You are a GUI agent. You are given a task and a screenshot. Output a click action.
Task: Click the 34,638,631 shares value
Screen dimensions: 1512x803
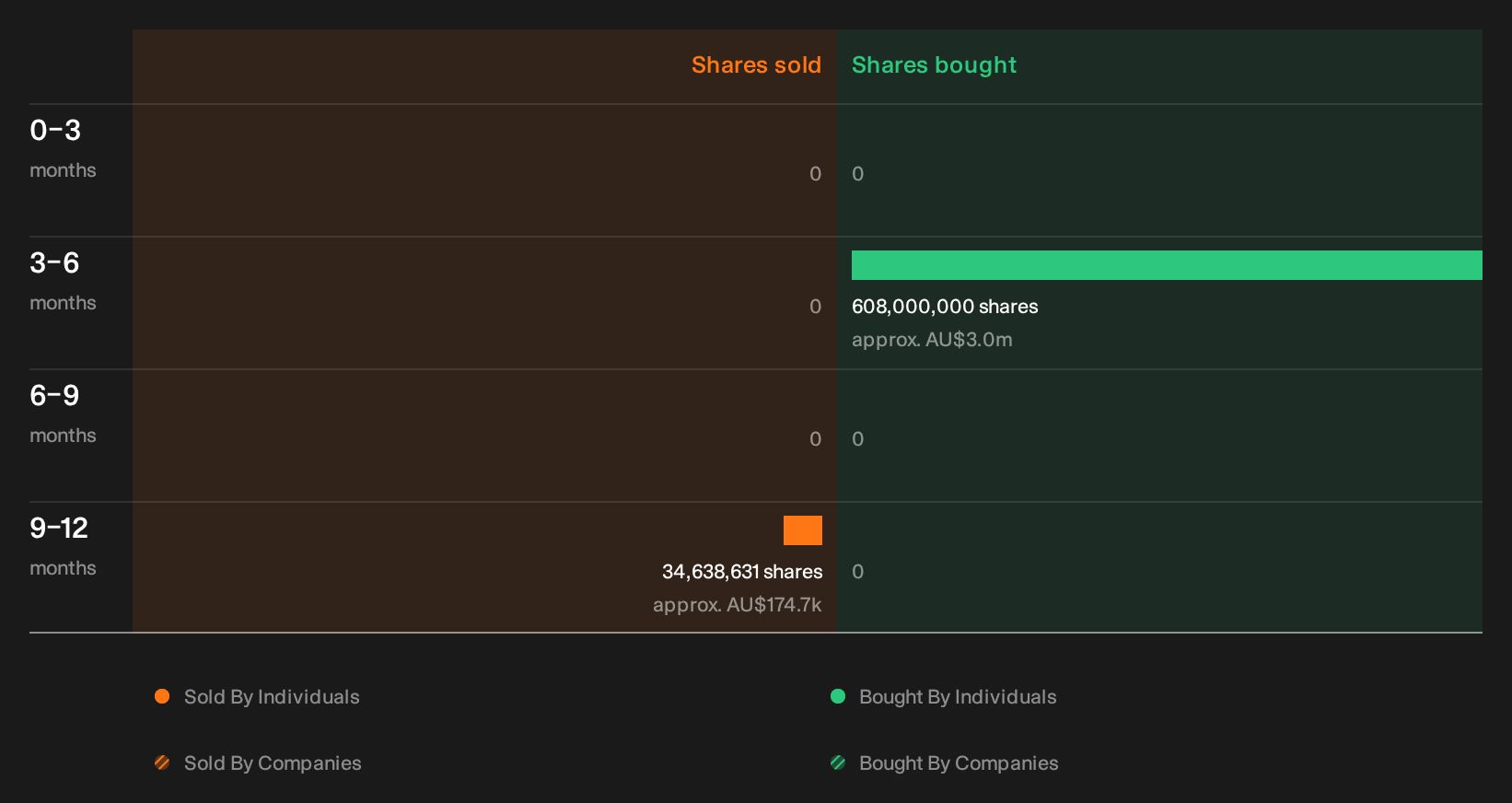coord(742,572)
